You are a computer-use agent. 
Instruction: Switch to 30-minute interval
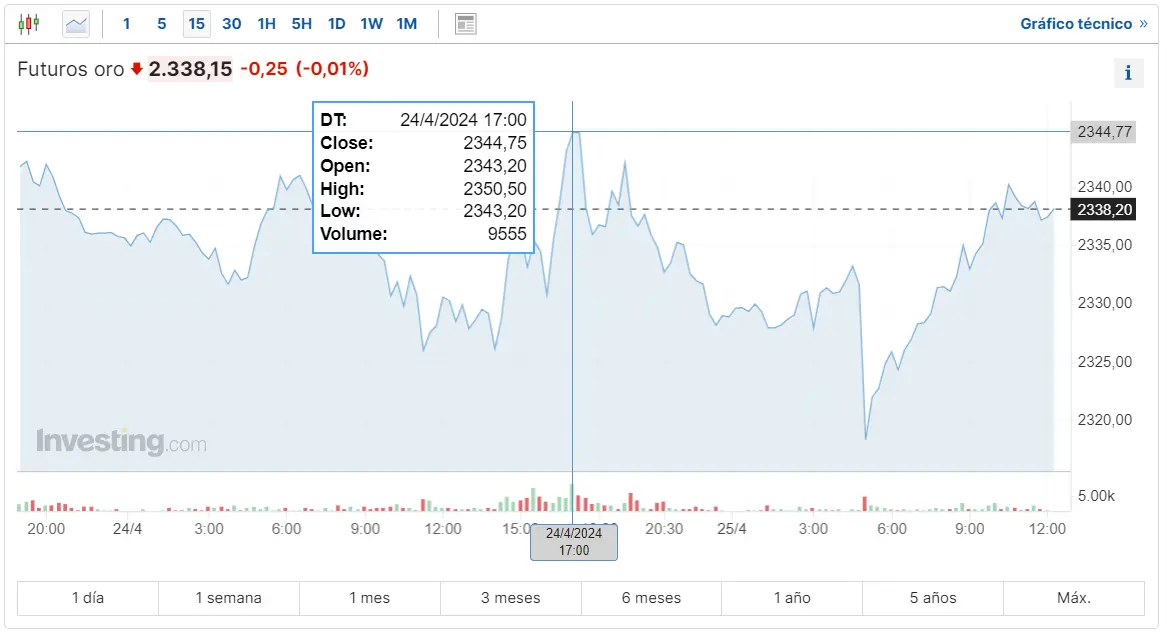pos(231,23)
